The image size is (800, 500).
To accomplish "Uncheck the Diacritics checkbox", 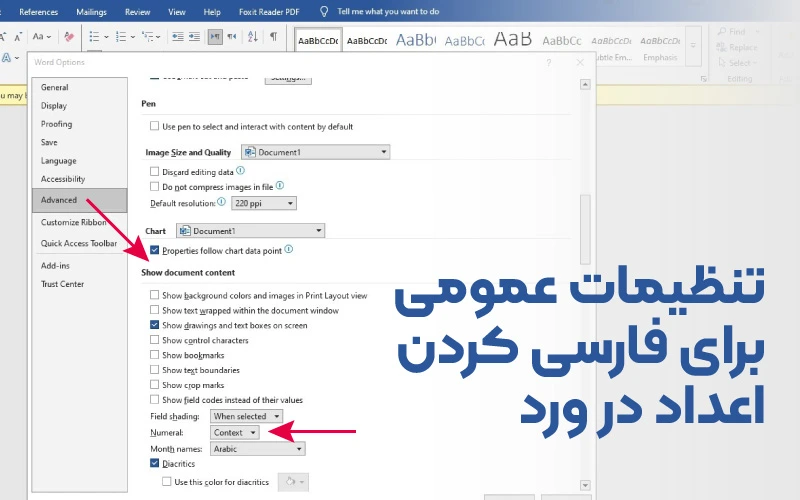I will 155,463.
